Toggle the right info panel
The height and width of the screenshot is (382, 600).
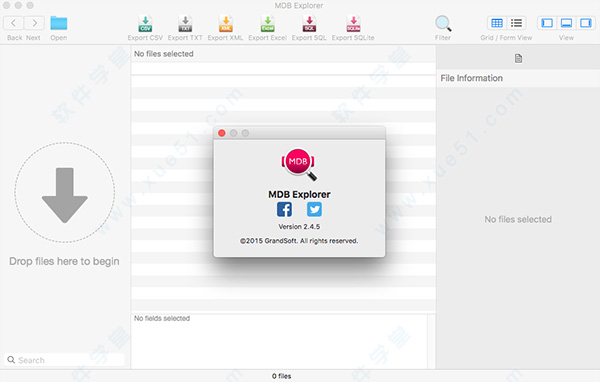pyautogui.click(x=586, y=23)
